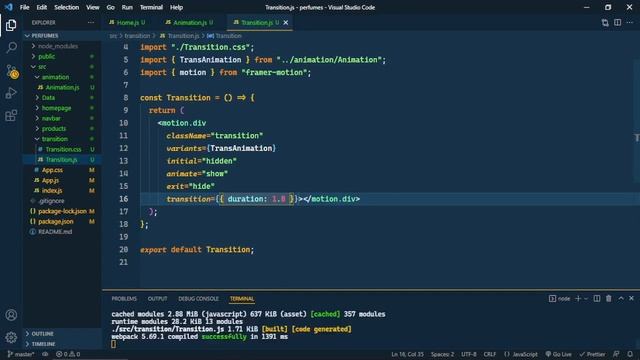The image size is (640, 360).
Task: Click Prettier in status bar
Action: 592,354
